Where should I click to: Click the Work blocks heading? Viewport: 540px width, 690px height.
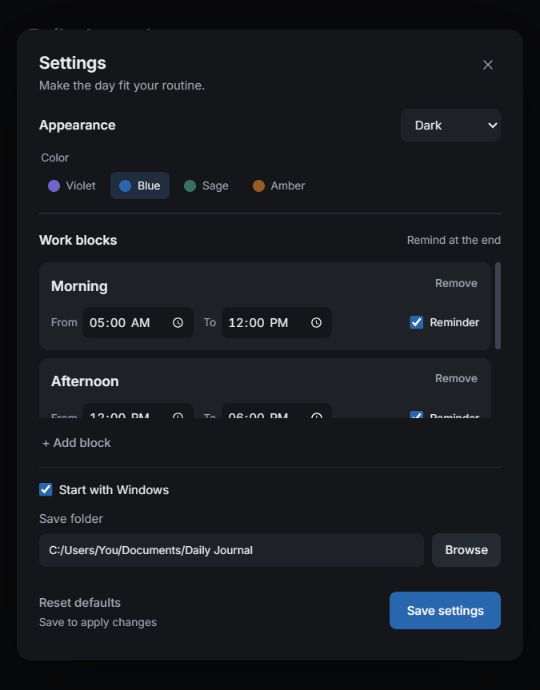click(78, 240)
